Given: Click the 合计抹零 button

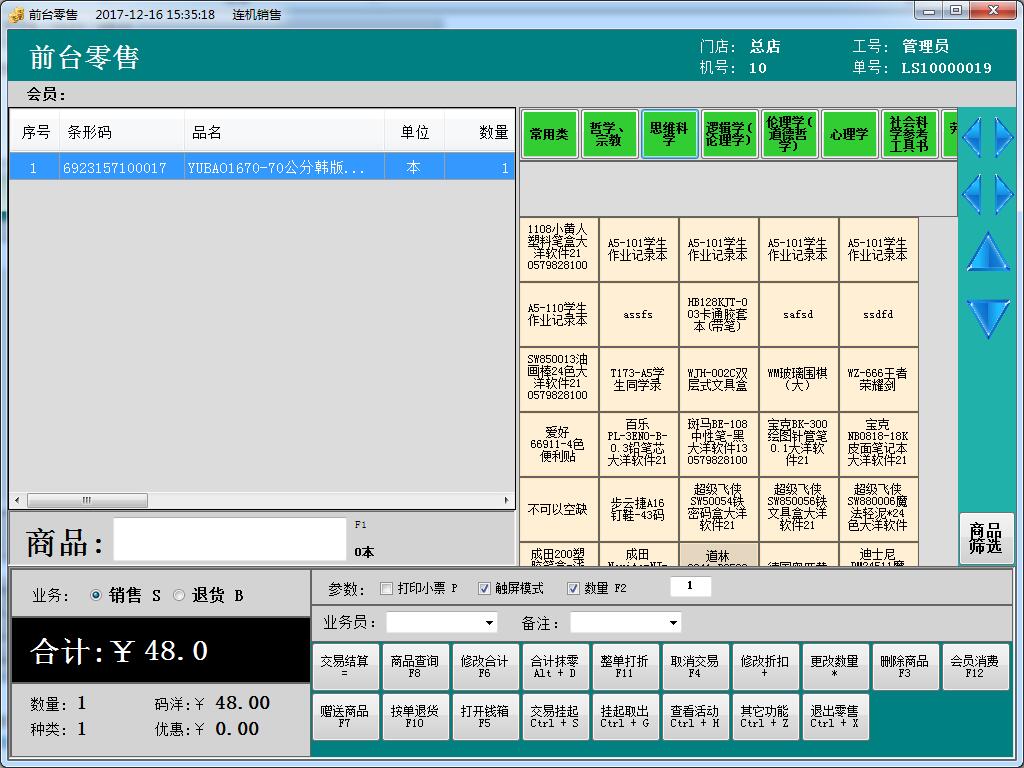Looking at the screenshot, I should point(555,667).
